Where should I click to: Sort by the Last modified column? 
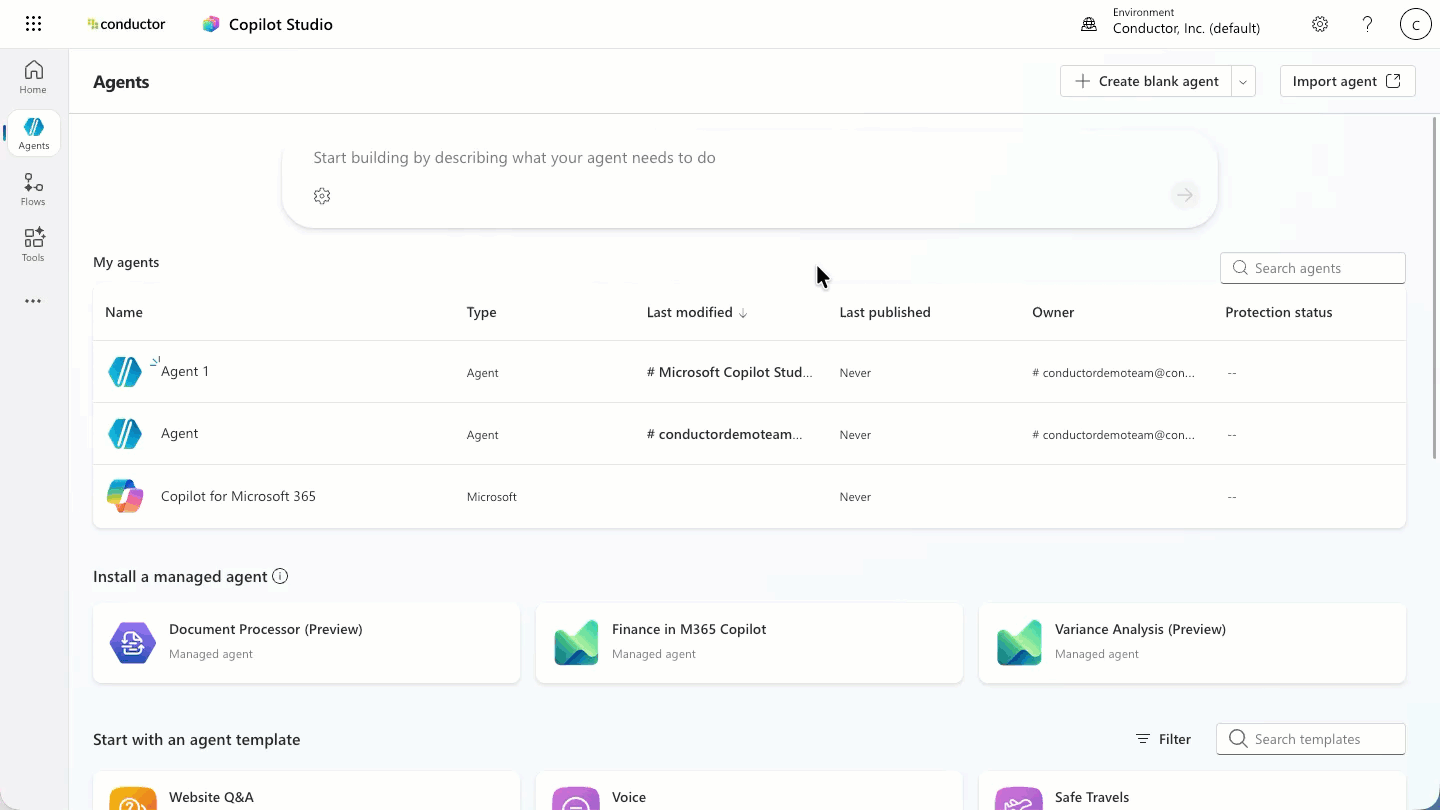tap(697, 312)
